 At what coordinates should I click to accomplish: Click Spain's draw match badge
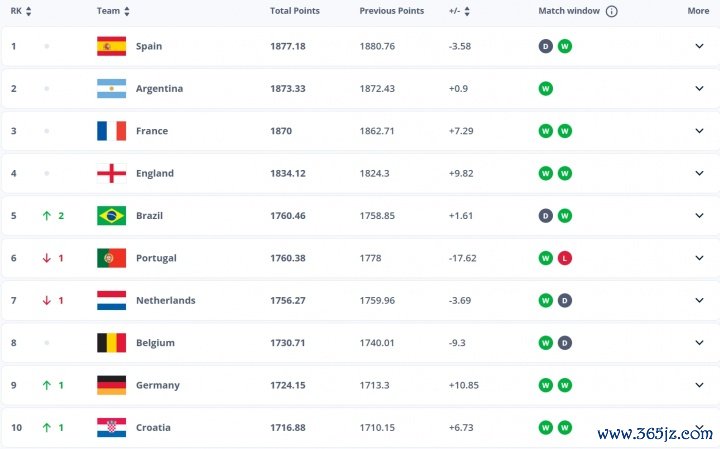(546, 46)
